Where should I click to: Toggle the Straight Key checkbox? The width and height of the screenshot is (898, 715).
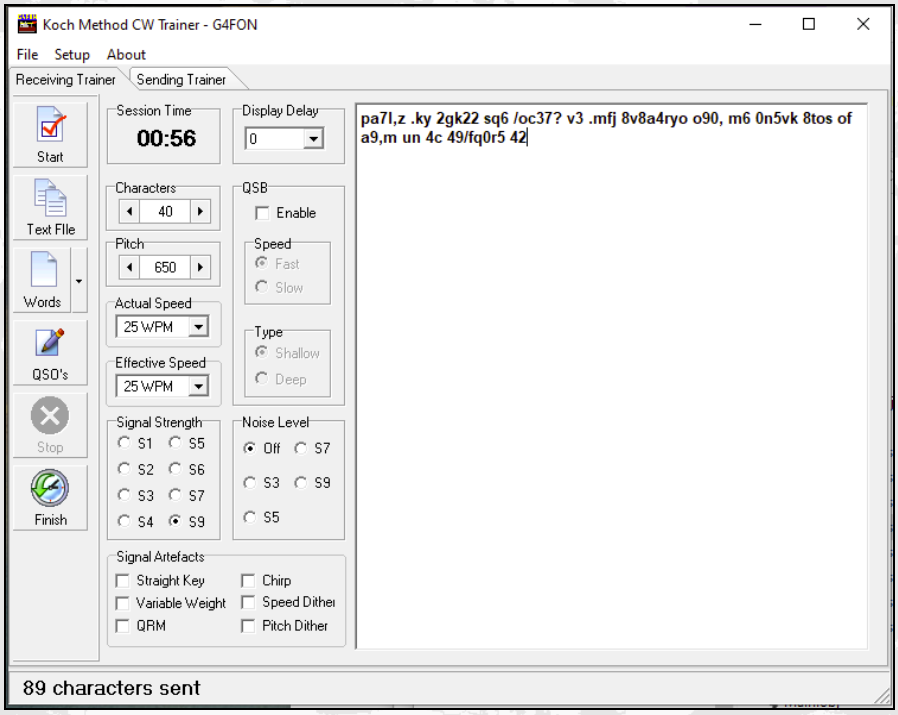tap(123, 581)
